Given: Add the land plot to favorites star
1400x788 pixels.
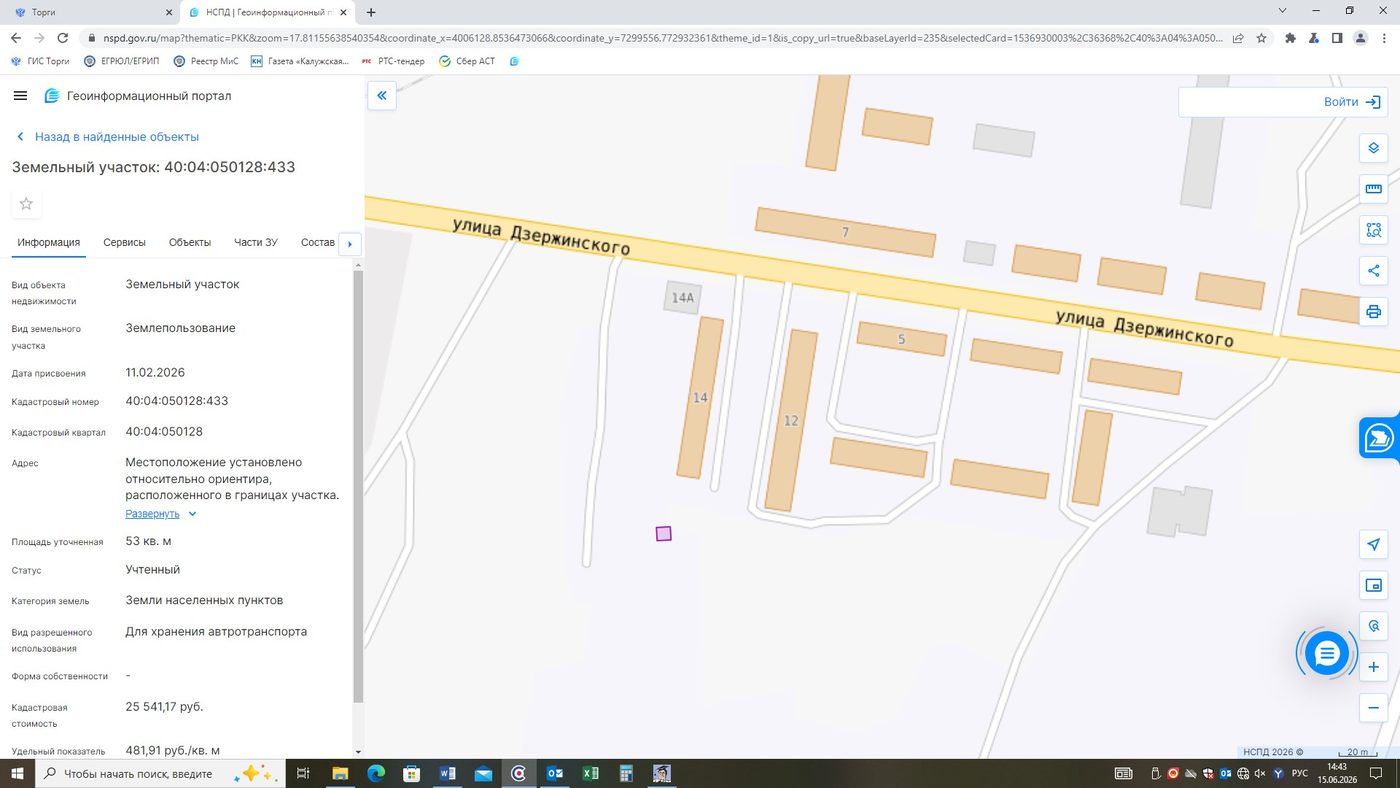Looking at the screenshot, I should click(26, 204).
